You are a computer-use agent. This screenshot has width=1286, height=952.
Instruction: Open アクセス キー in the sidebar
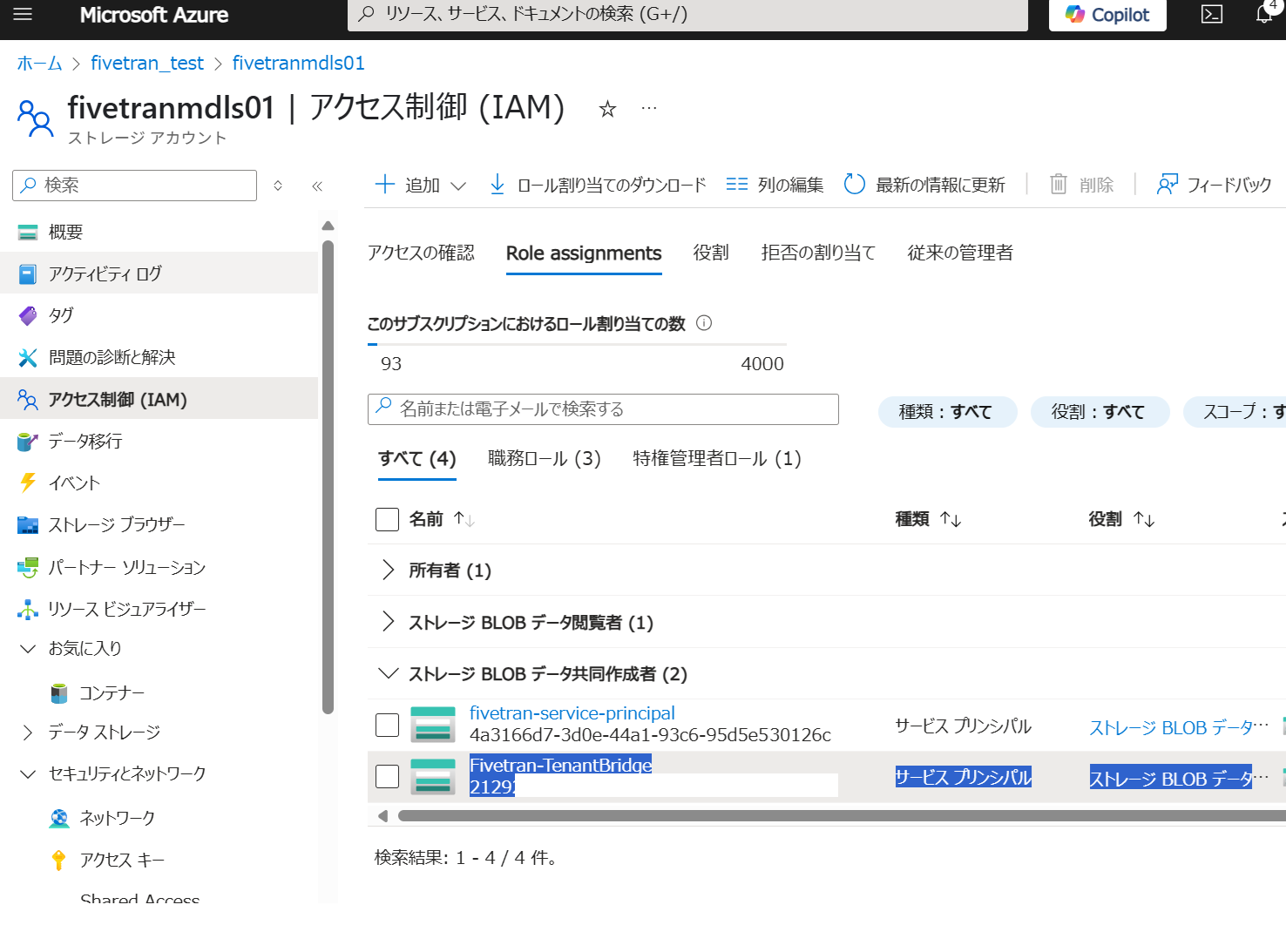pos(122,860)
